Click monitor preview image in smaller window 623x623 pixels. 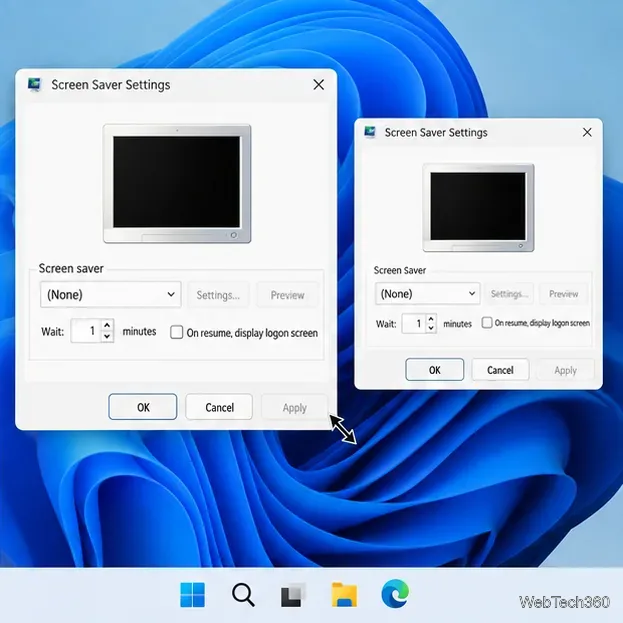pyautogui.click(x=478, y=207)
